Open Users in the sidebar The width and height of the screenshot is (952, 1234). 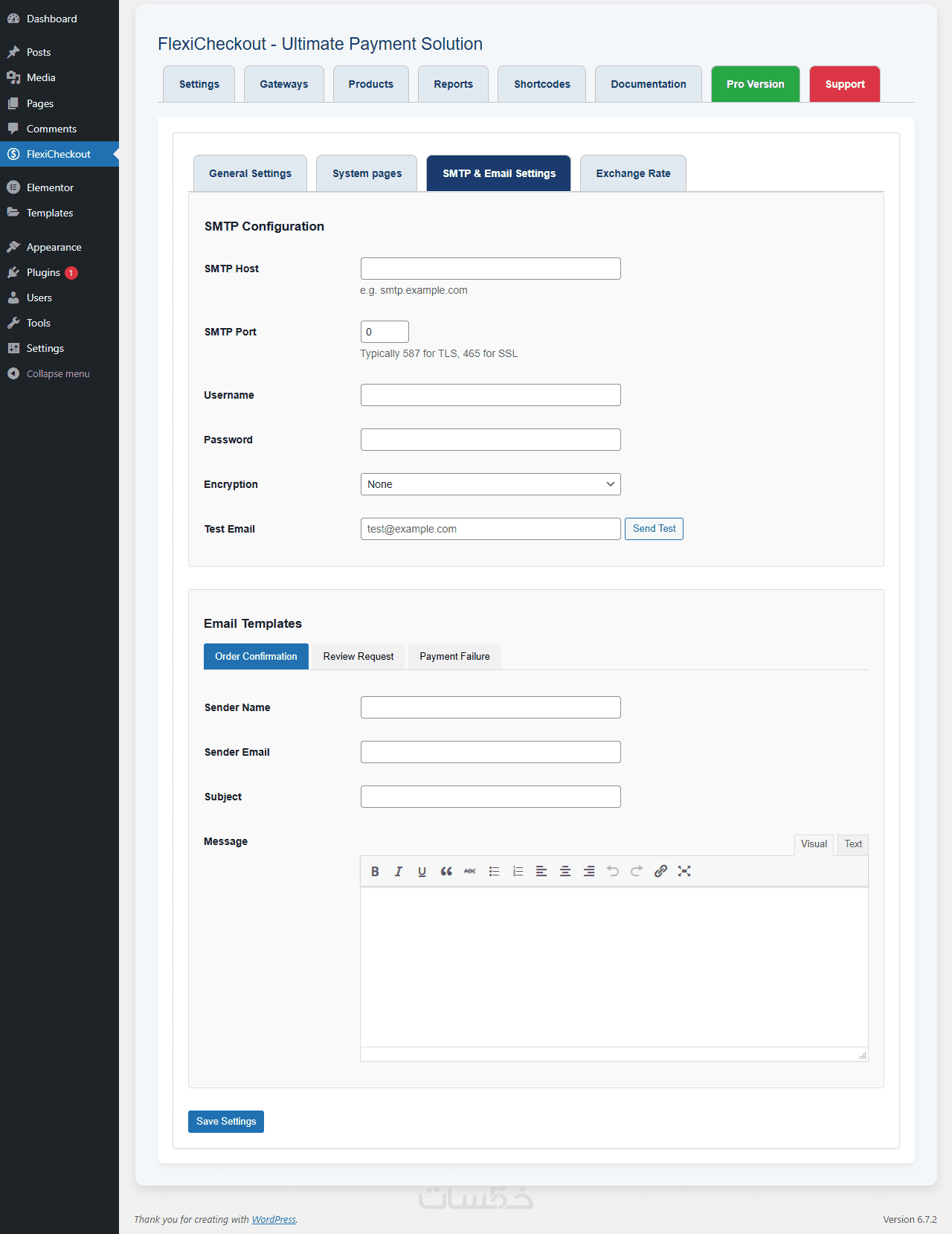[59, 298]
